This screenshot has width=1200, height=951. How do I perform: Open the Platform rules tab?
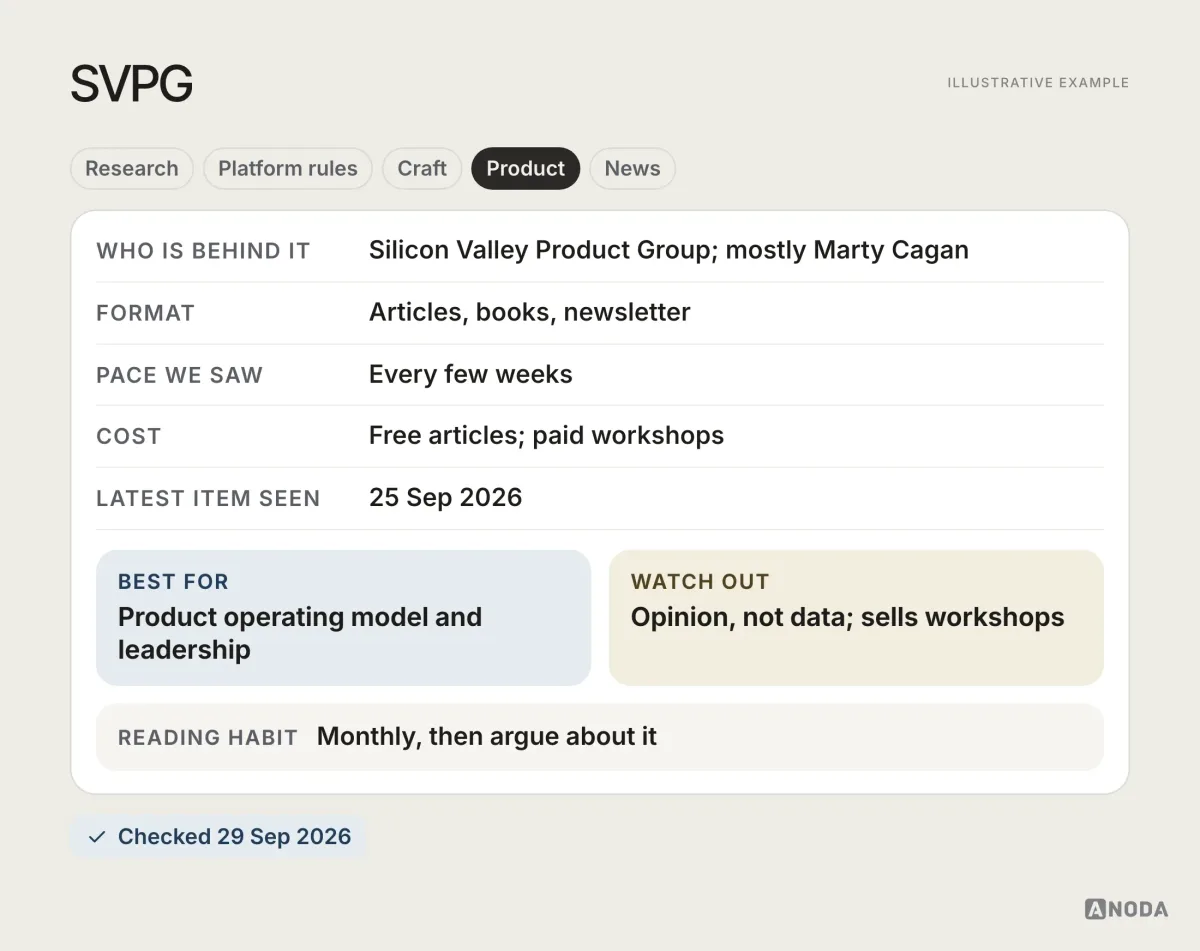pos(287,168)
